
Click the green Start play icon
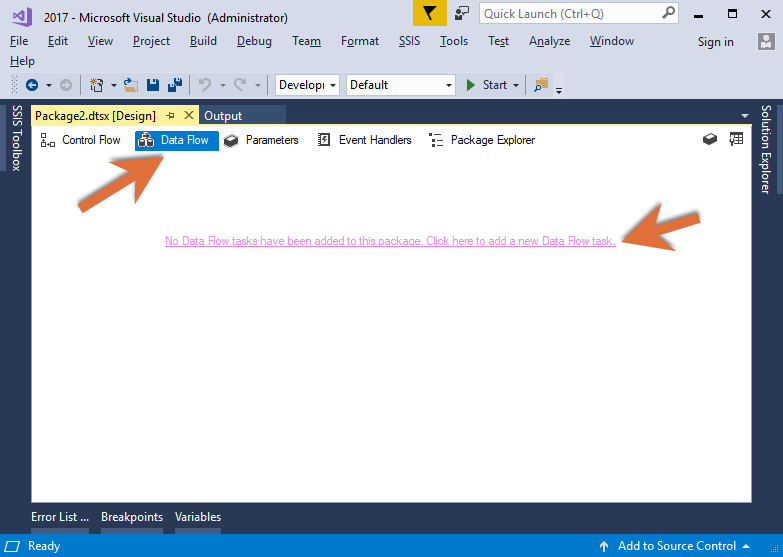click(x=470, y=85)
